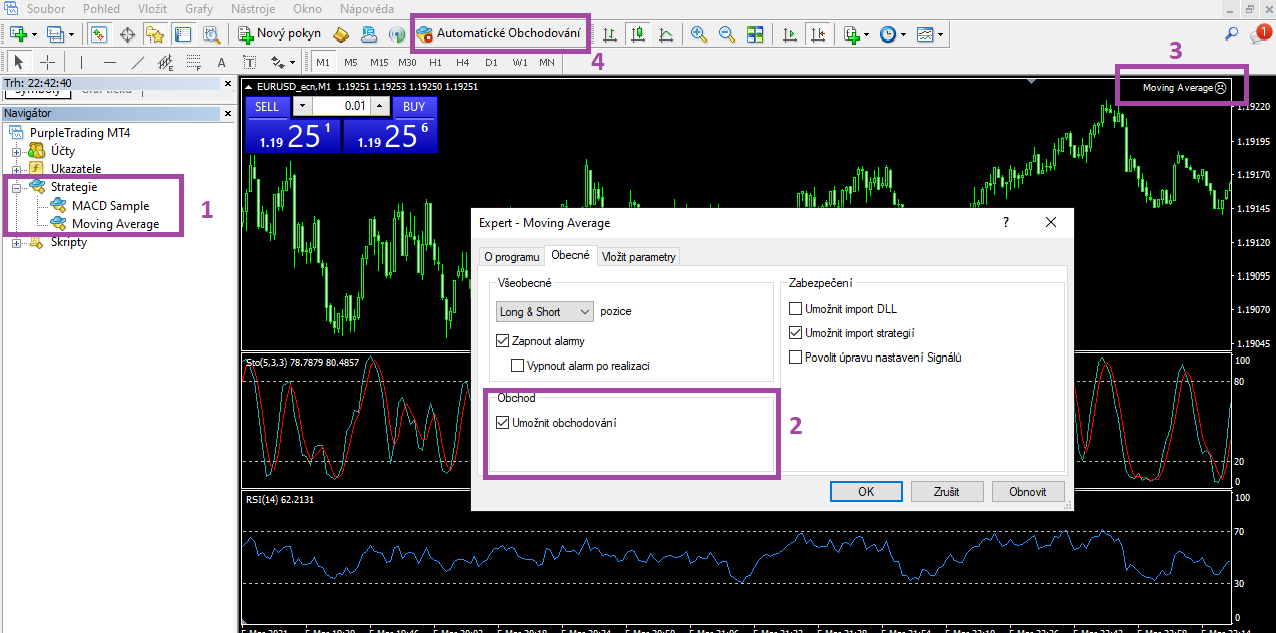Toggle the Umožnit import strategií checkbox
Viewport: 1276px width, 633px height.
pos(796,333)
